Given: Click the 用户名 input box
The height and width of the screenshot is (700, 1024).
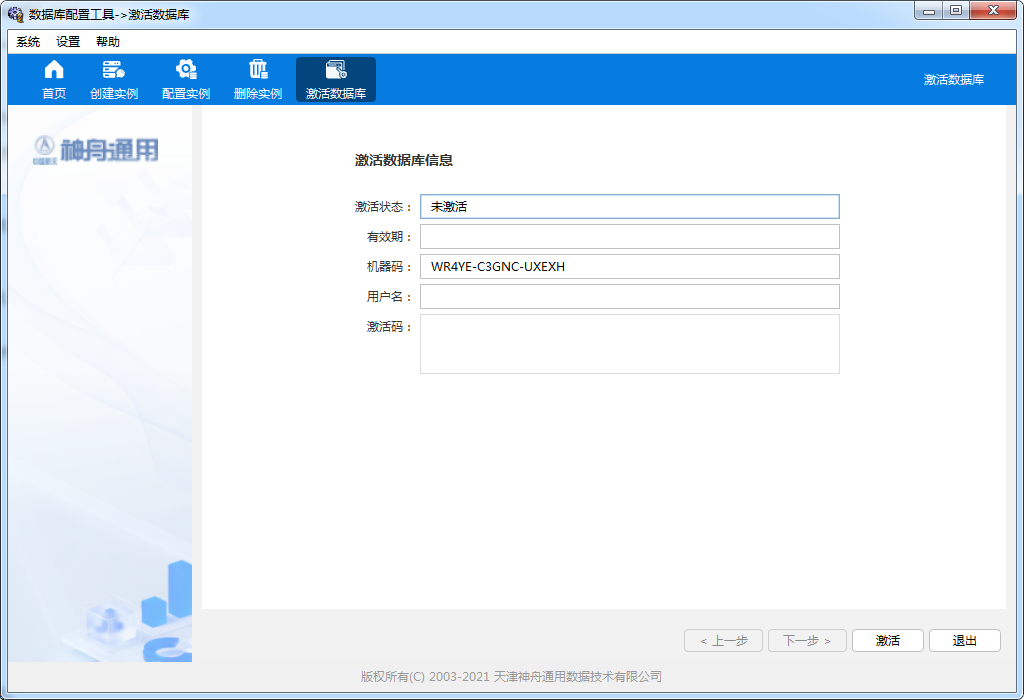Looking at the screenshot, I should (x=629, y=297).
